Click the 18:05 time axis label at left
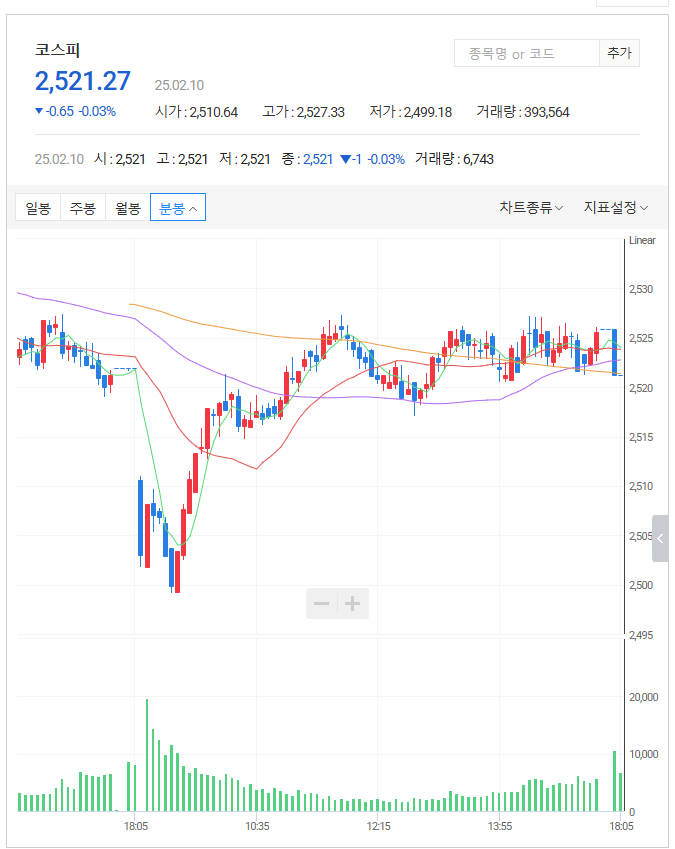The image size is (675, 849). point(136,826)
